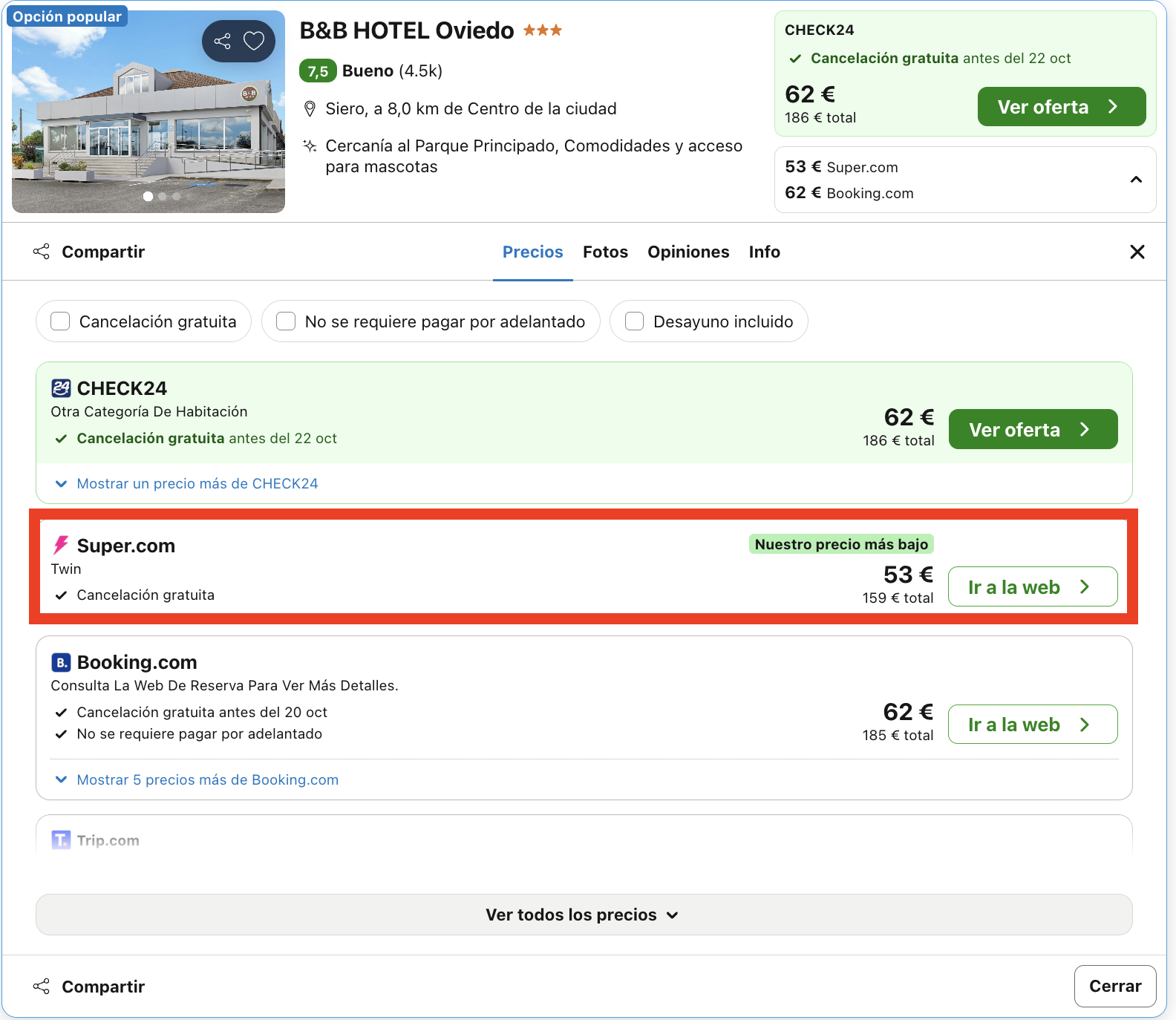Screen dimensions: 1176x1020
Task: Click Ir a la web for Super.com
Action: pyautogui.click(x=1033, y=586)
